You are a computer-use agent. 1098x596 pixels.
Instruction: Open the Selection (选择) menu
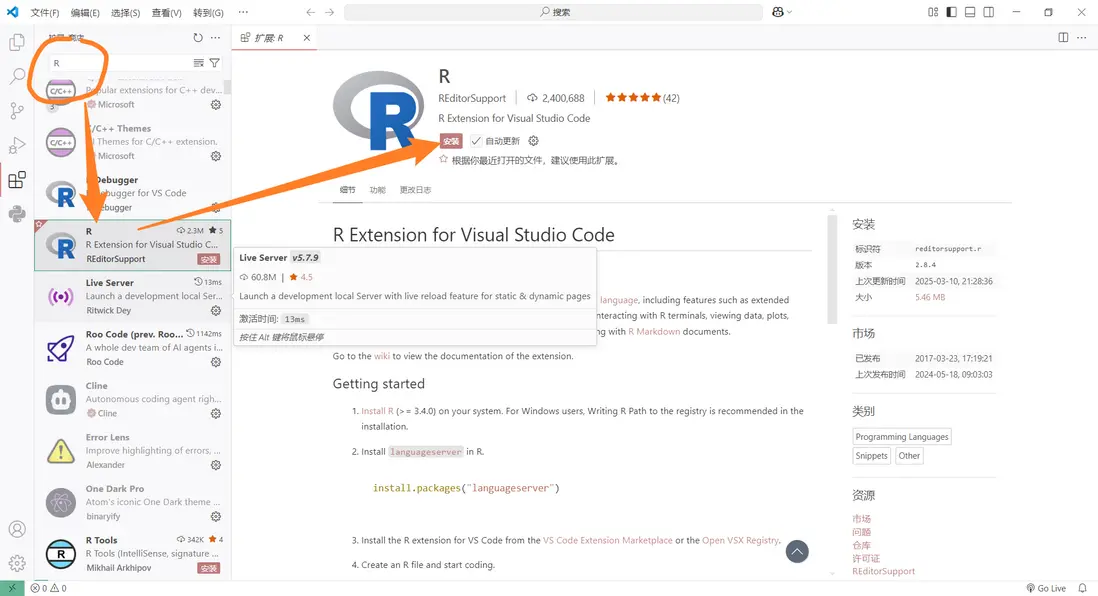point(125,13)
